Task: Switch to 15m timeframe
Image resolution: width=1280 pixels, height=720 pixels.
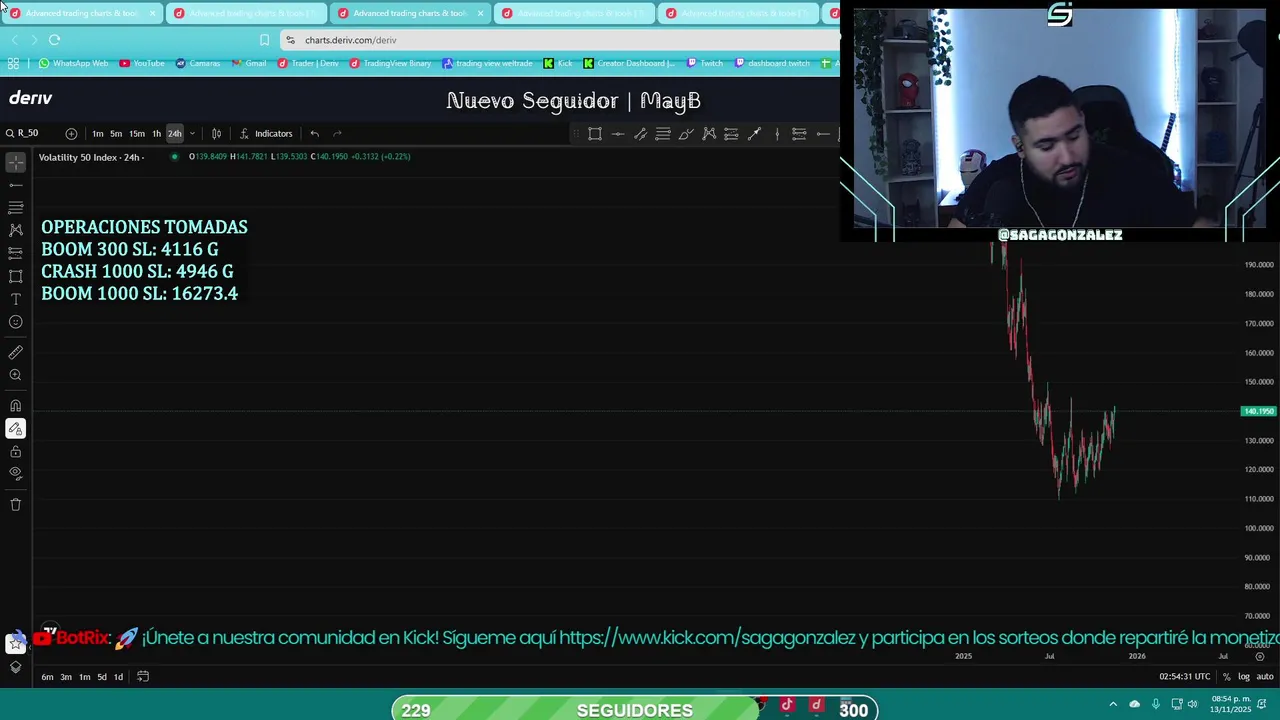Action: point(137,133)
